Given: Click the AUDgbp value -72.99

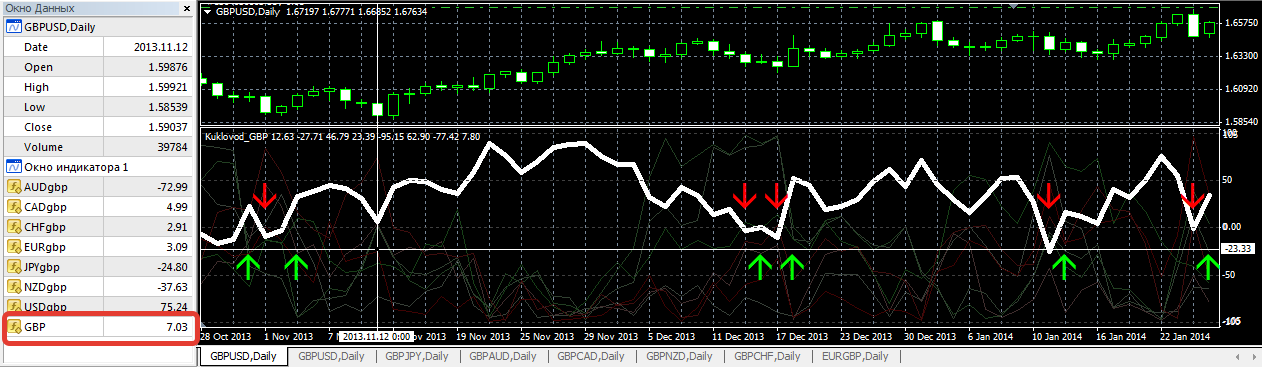Looking at the screenshot, I should 173,187.
